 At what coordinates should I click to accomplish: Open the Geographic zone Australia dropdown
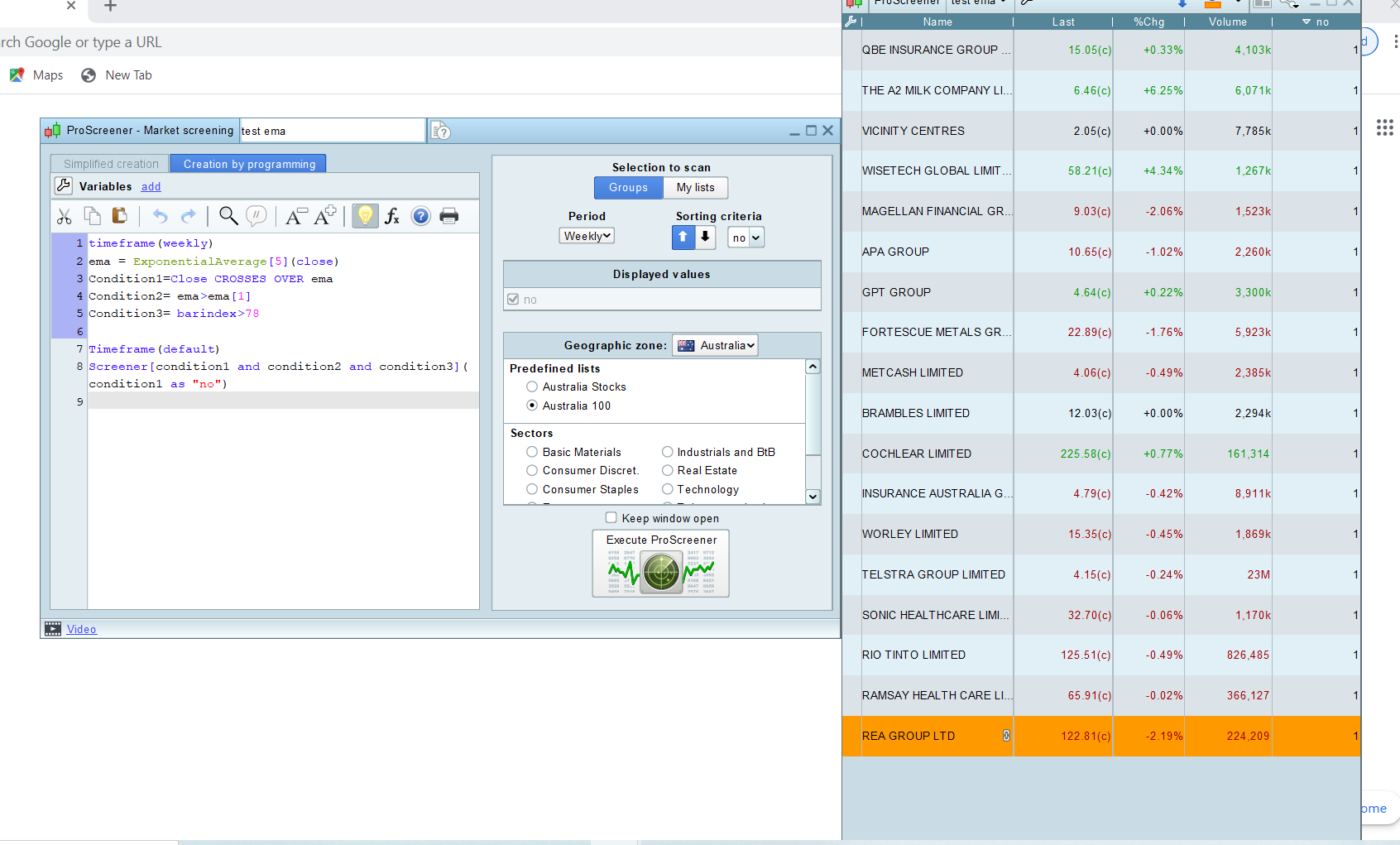click(715, 345)
